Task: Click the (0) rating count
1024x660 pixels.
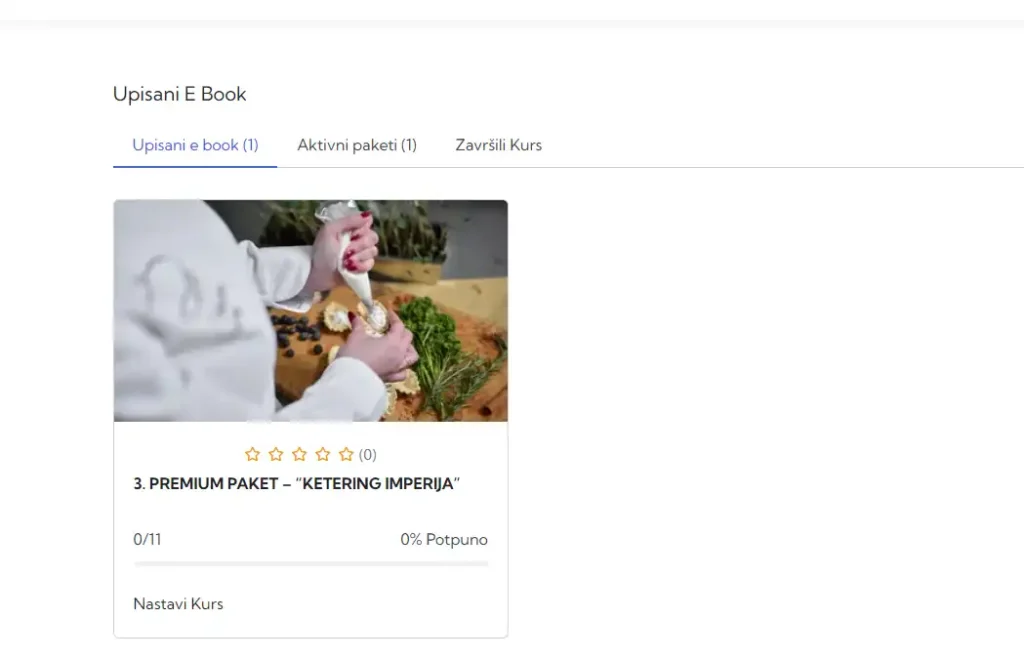Action: (368, 455)
